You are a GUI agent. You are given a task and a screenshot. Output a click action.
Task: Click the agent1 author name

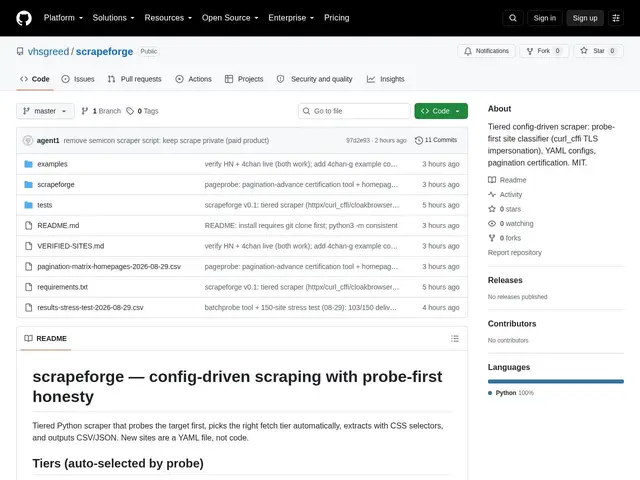click(48, 140)
